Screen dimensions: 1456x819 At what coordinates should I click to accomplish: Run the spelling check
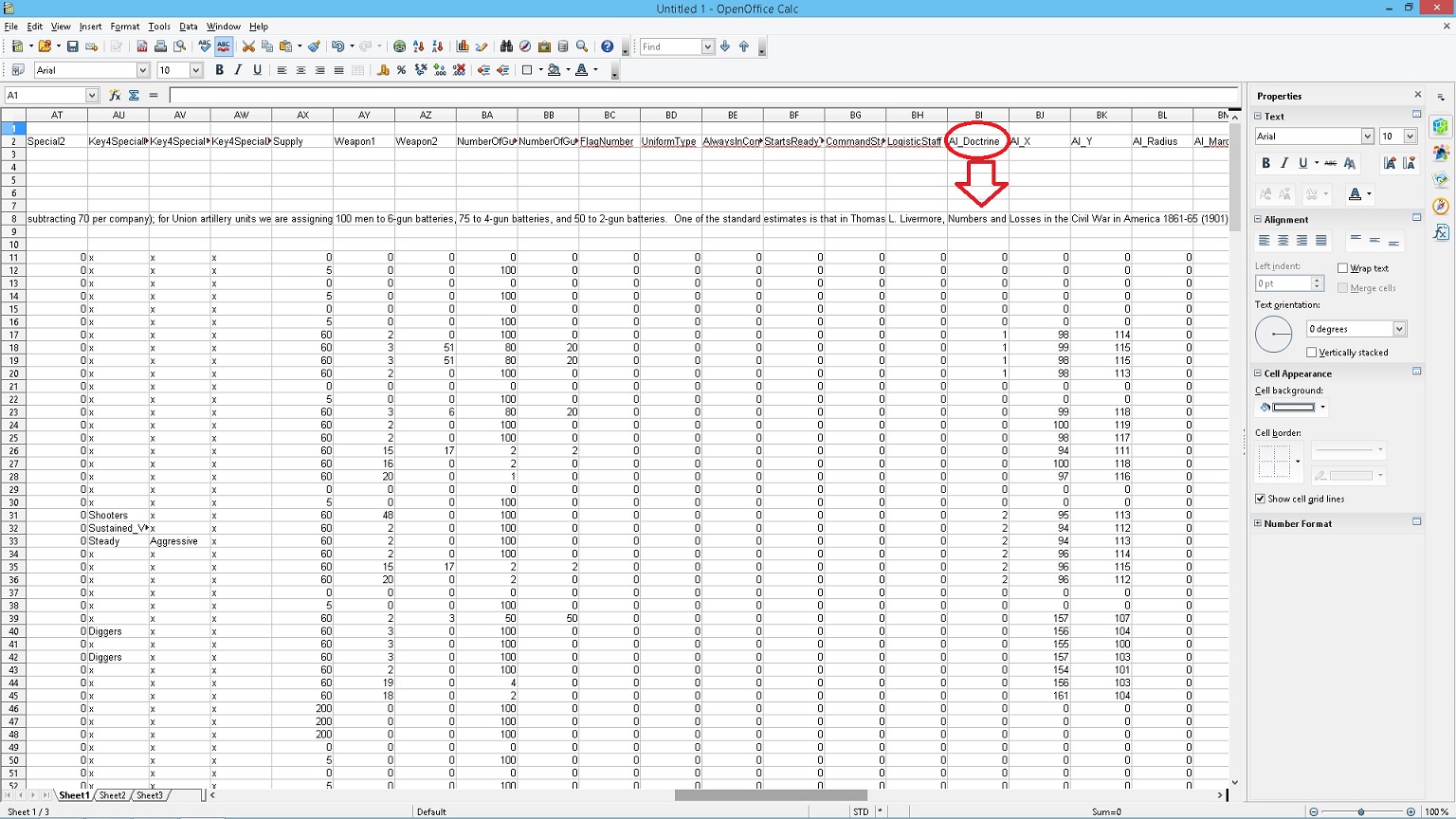pyautogui.click(x=205, y=46)
